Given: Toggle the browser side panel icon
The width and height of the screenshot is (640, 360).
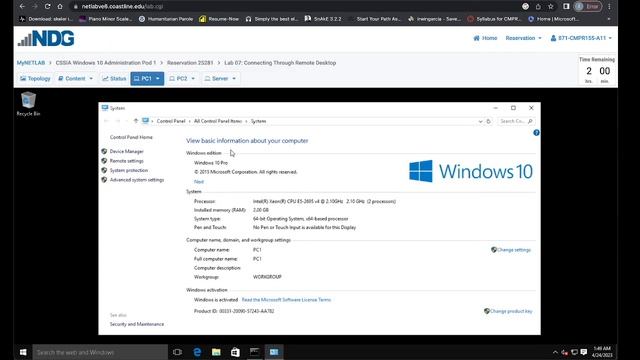Looking at the screenshot, I should pyautogui.click(x=566, y=7).
